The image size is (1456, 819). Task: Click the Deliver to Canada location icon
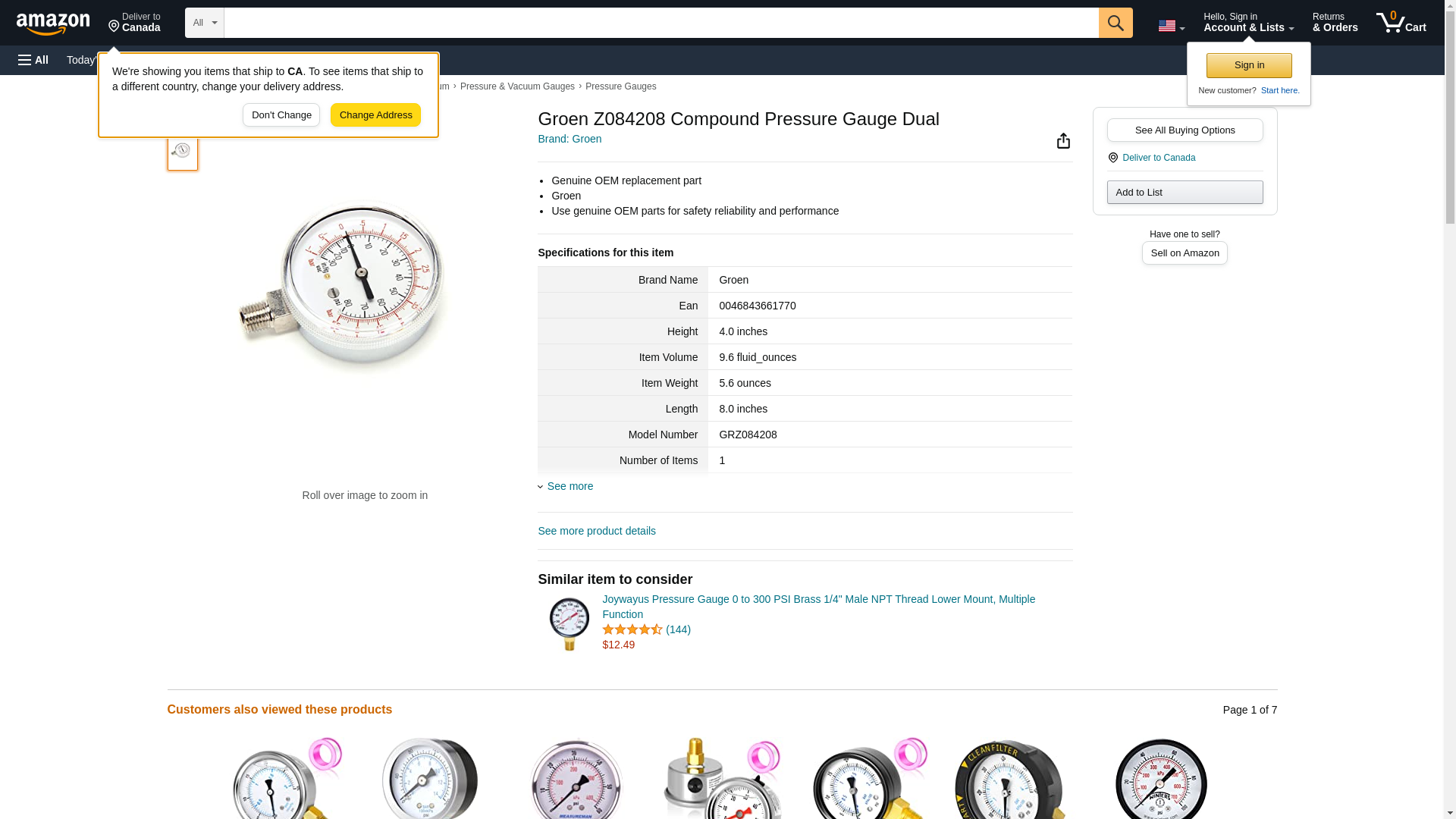point(1112,158)
